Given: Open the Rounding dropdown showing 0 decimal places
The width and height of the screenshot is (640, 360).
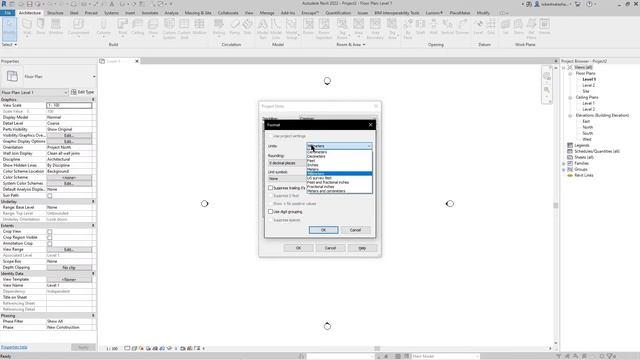Looking at the screenshot, I should pyautogui.click(x=287, y=163).
